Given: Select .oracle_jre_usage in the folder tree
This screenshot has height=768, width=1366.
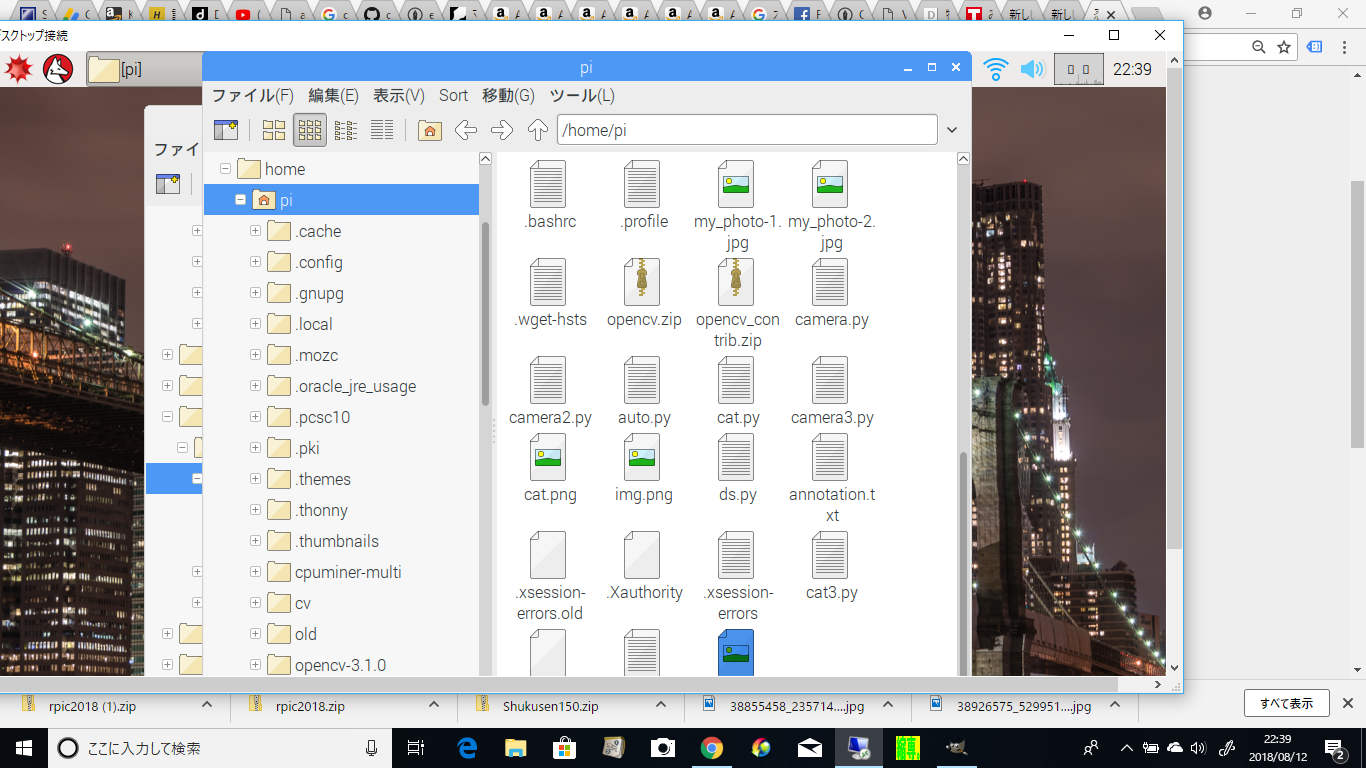Looking at the screenshot, I should pos(355,386).
